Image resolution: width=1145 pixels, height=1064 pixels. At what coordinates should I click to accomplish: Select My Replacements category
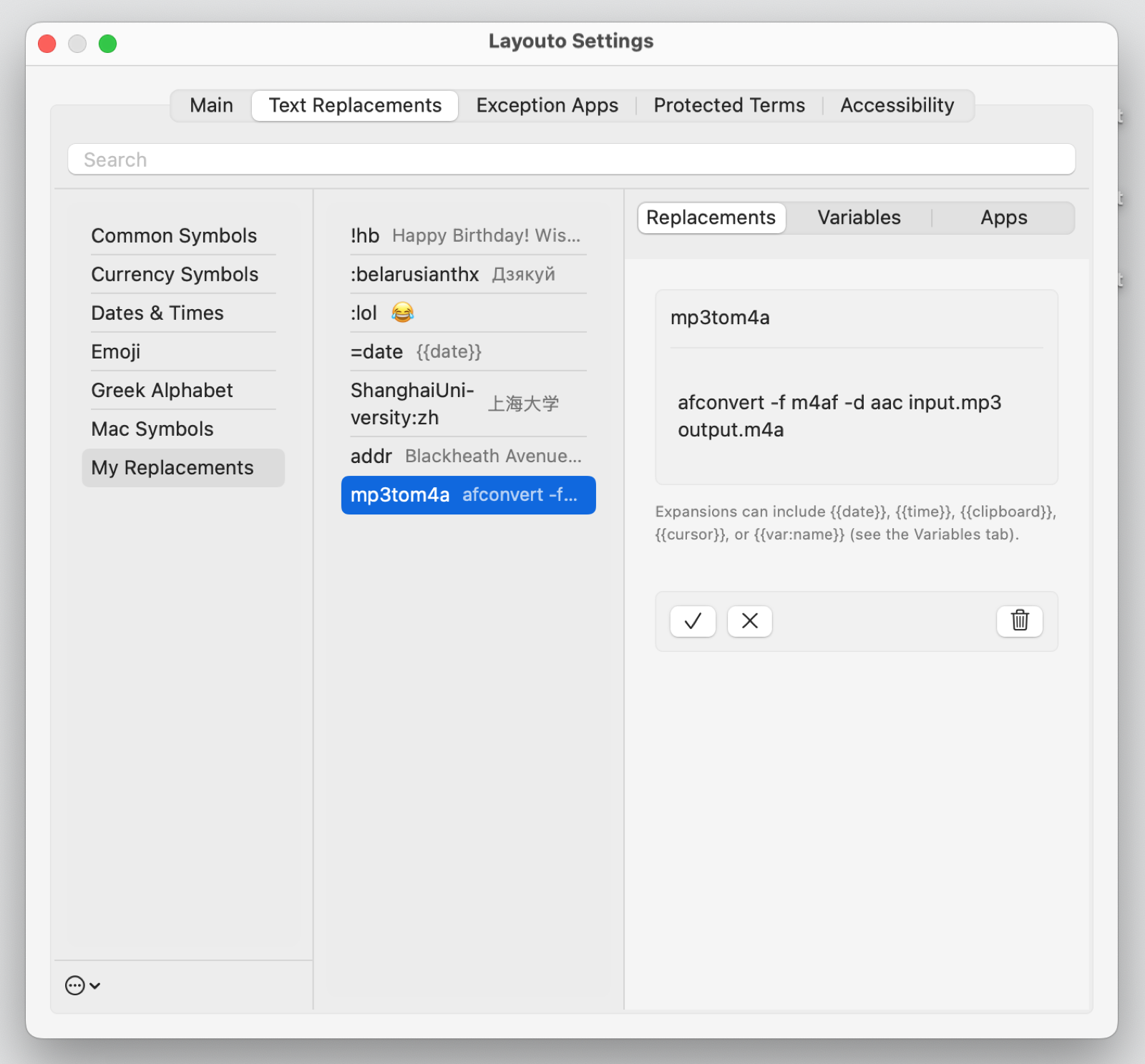coord(183,467)
